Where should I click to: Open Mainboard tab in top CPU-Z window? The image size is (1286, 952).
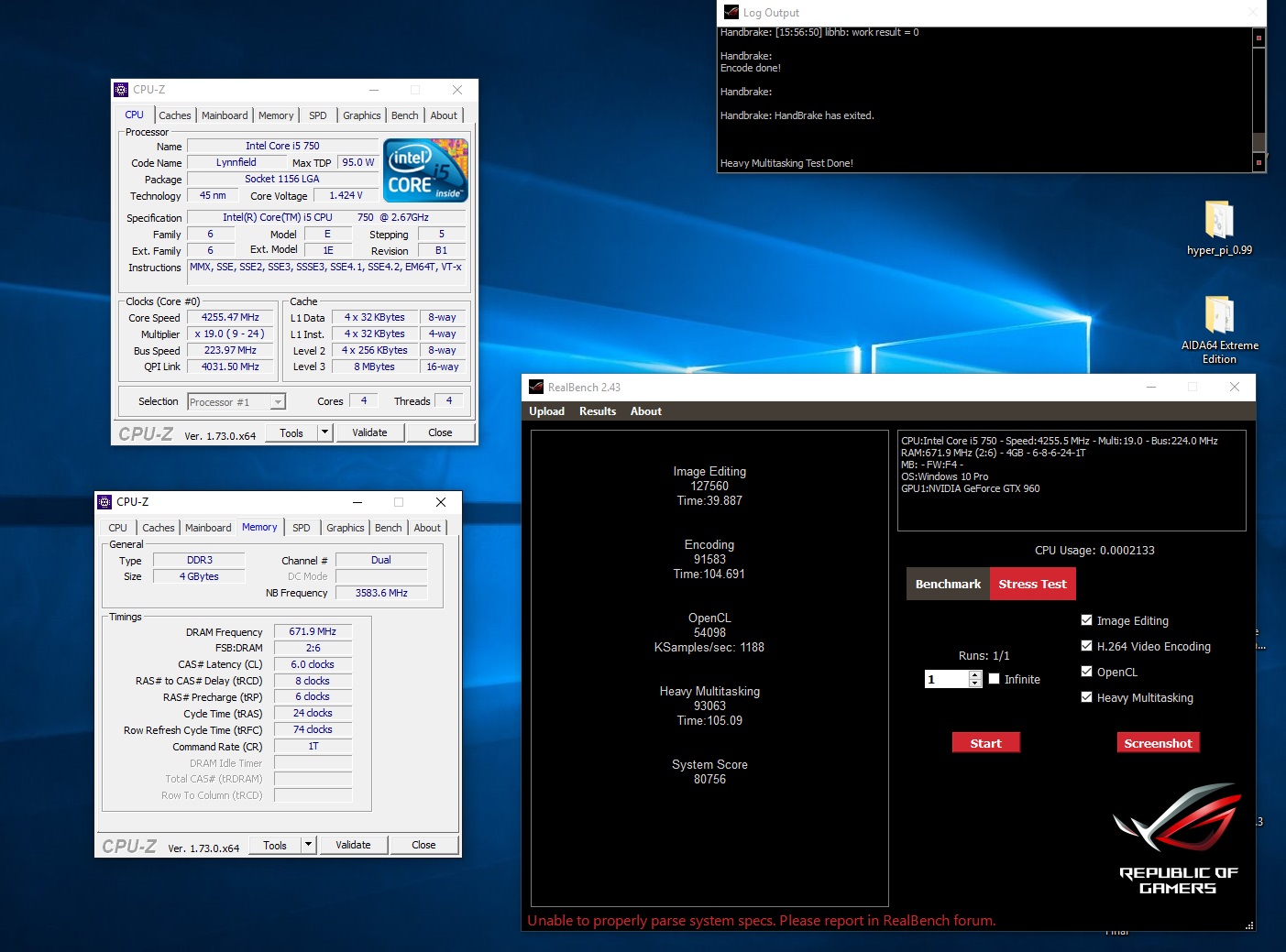(225, 115)
